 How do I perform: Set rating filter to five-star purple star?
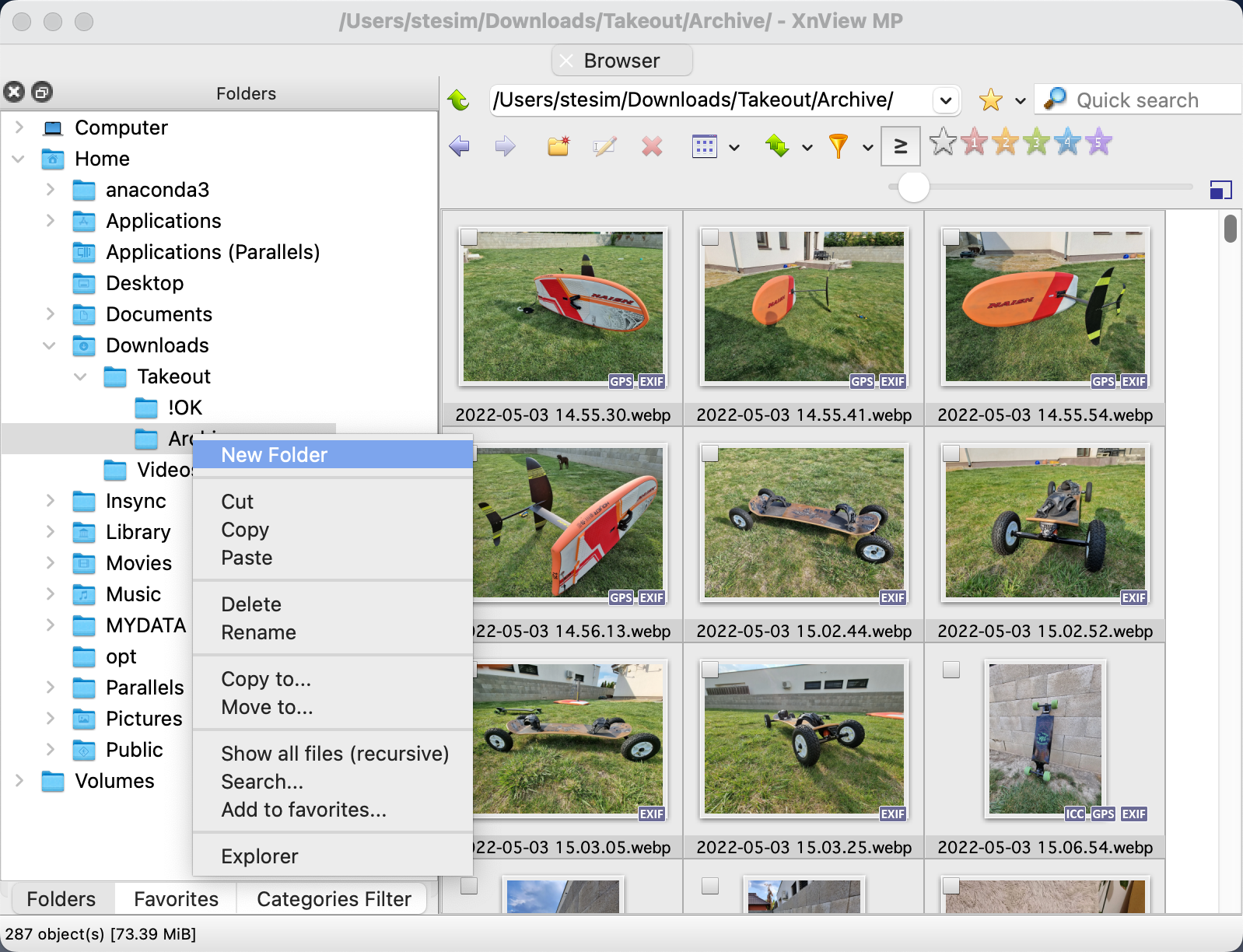(1098, 142)
